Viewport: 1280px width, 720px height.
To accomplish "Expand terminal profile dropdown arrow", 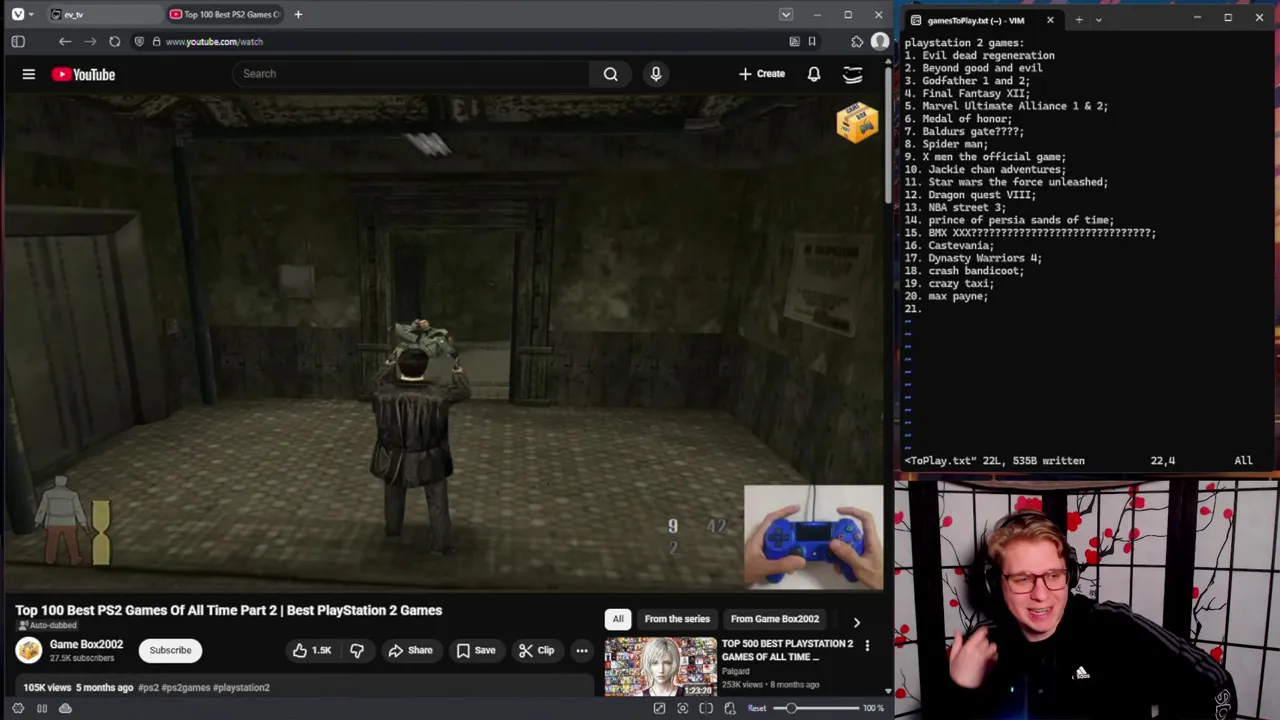I will pos(1098,20).
